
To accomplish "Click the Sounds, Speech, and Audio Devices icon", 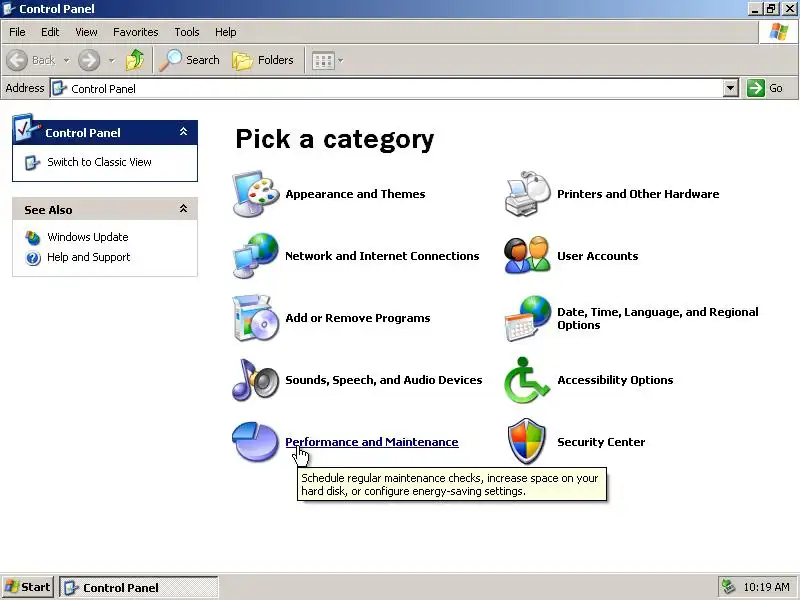I will coord(256,380).
